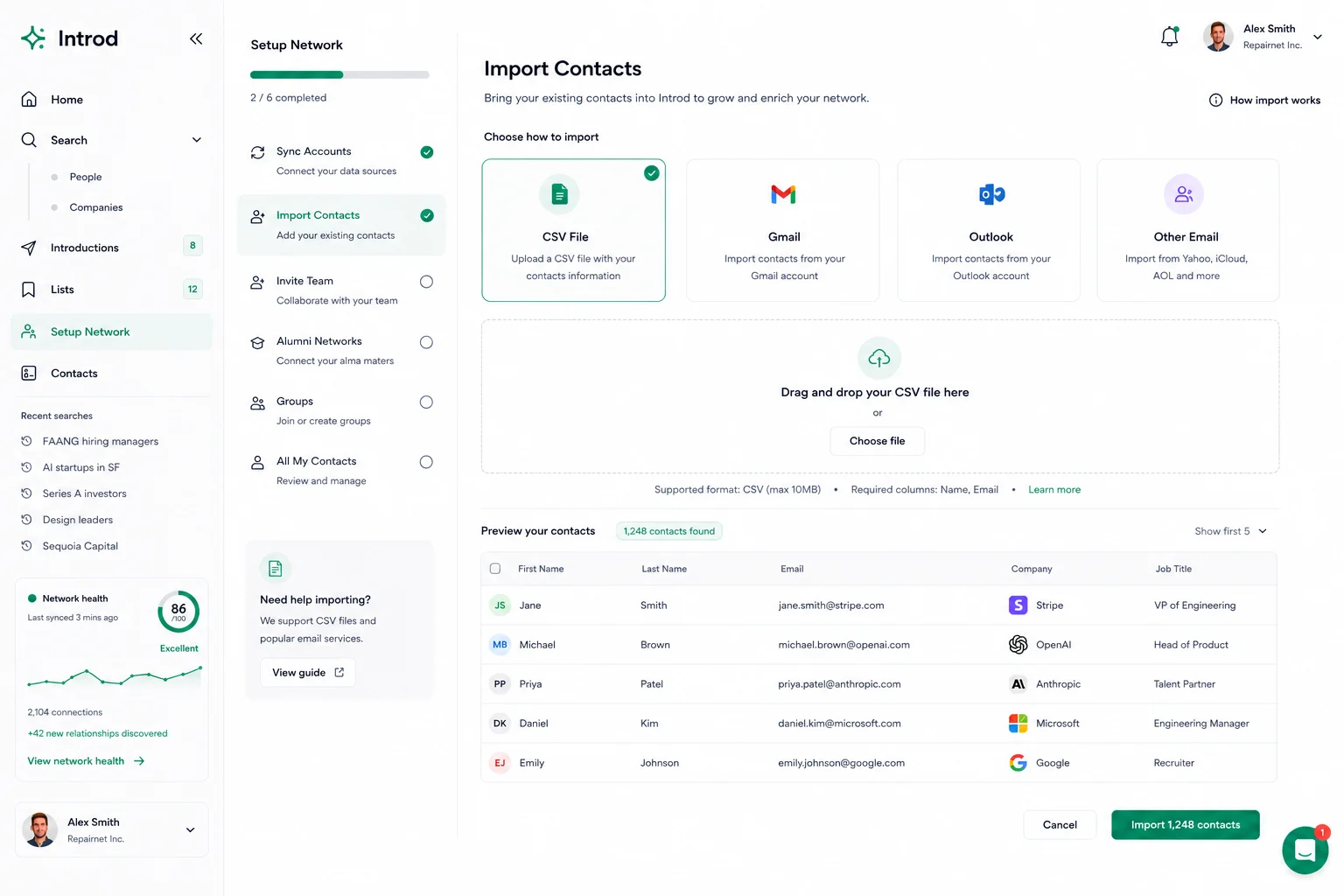
Task: Toggle the Invite Team step circle
Action: [x=426, y=282]
